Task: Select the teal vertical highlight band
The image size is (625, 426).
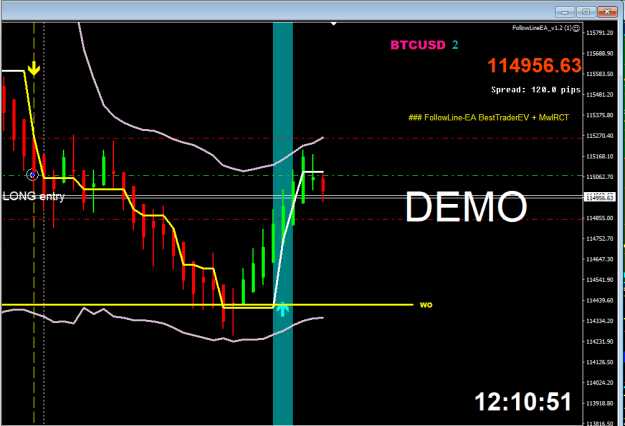Action: (x=283, y=223)
